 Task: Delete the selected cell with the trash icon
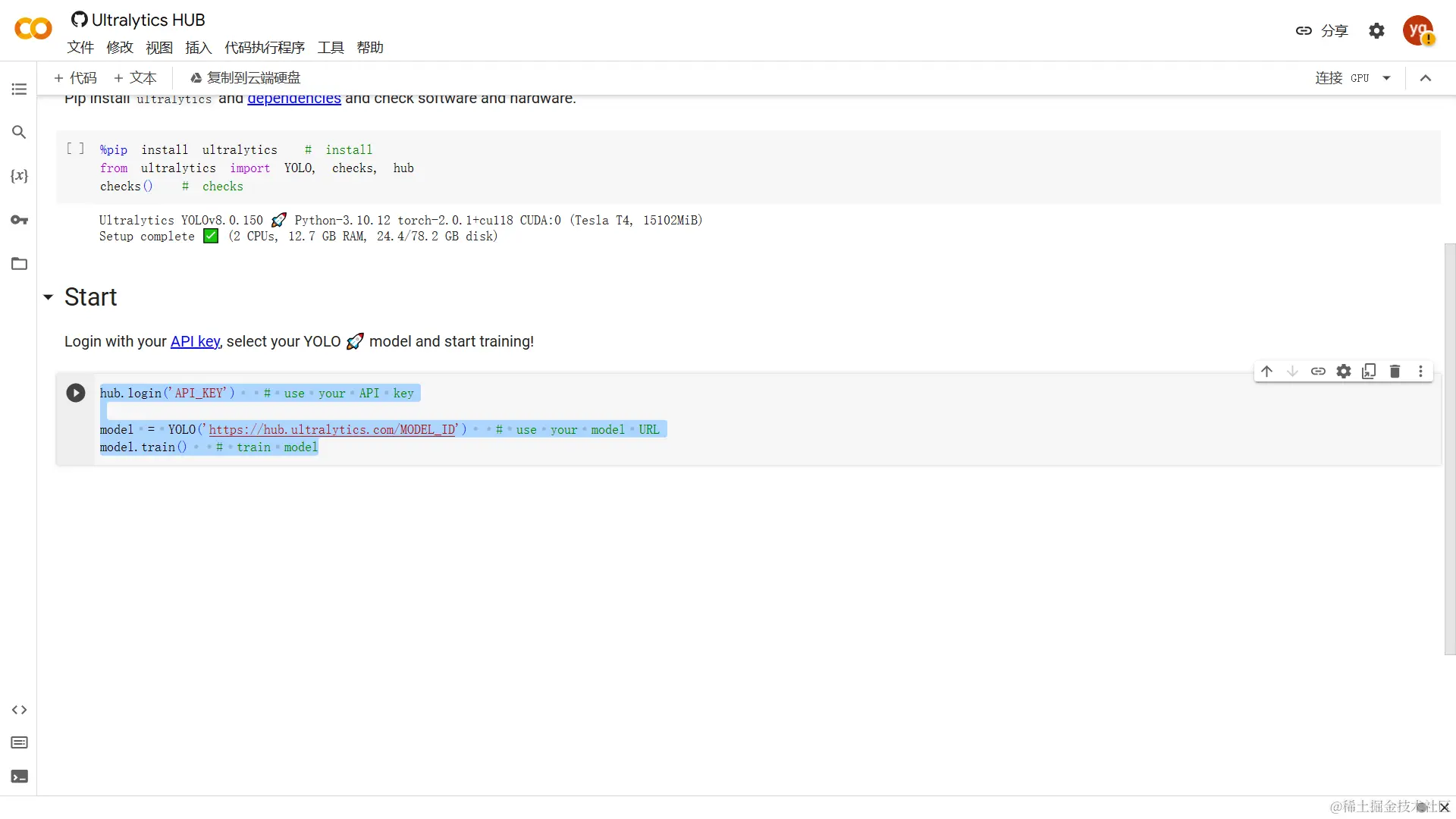pyautogui.click(x=1395, y=371)
